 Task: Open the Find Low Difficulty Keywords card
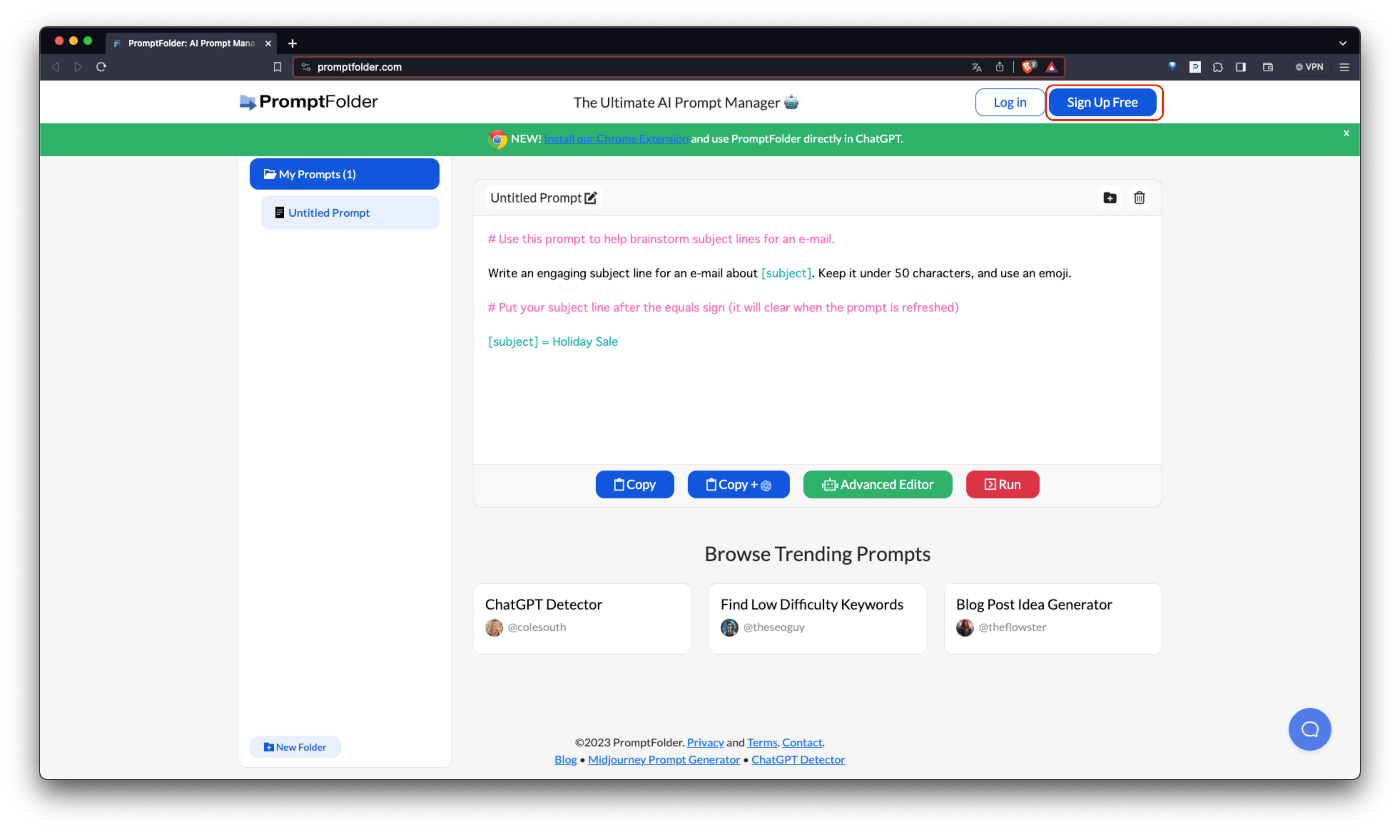pos(817,619)
